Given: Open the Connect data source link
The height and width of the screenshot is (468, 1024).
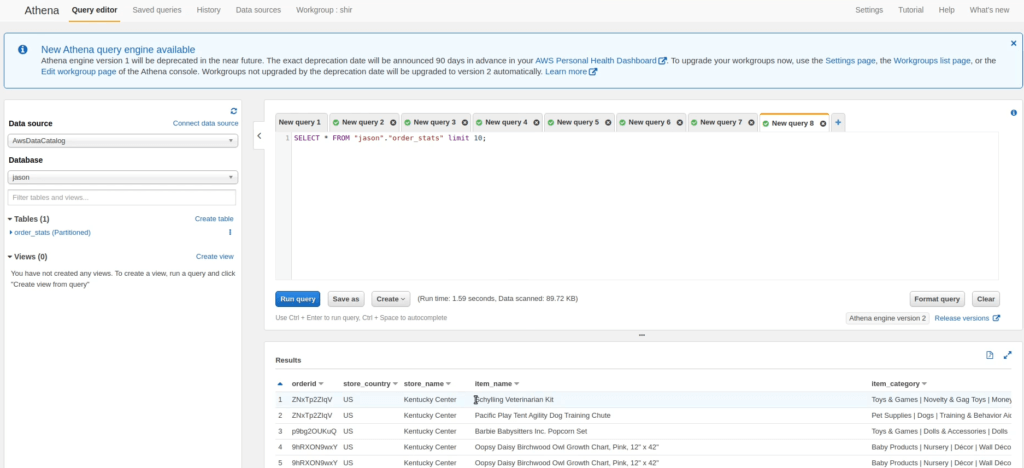Looking at the screenshot, I should pyautogui.click(x=206, y=123).
